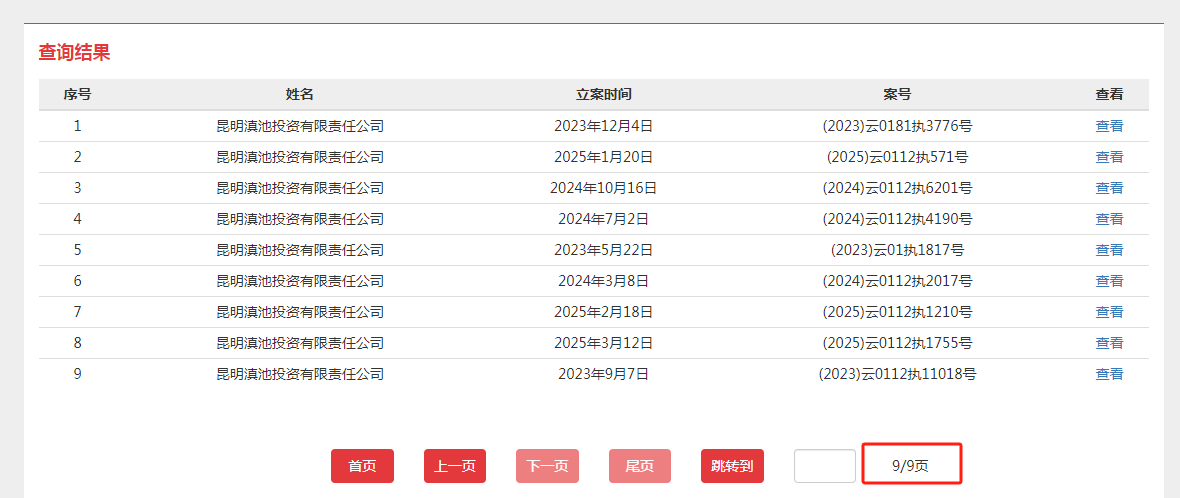Click 查看 for case (2025)云0112执1210号
Viewport: 1180px width, 498px height.
pyautogui.click(x=1109, y=311)
